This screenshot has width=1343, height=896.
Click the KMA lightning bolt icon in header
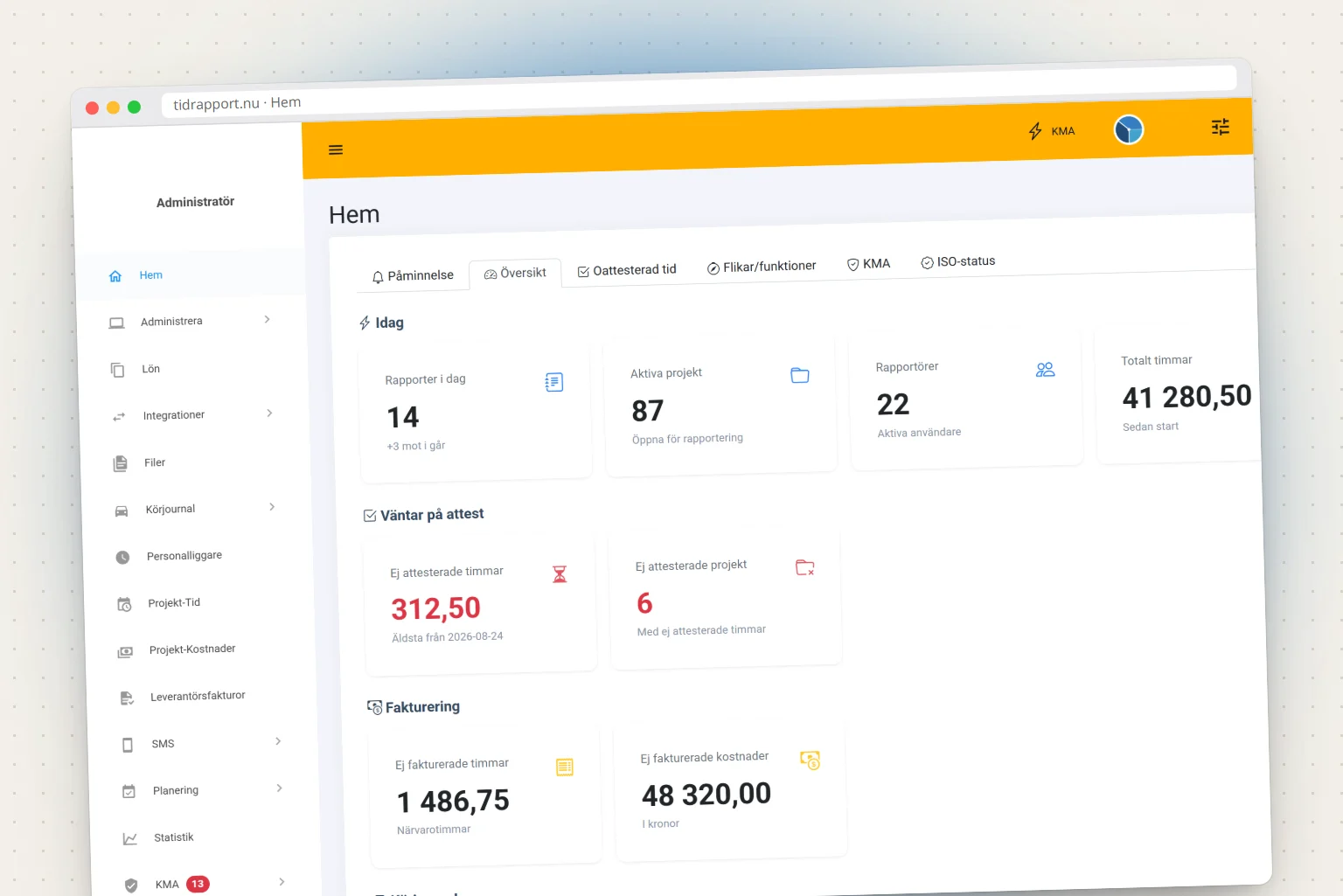[1035, 131]
